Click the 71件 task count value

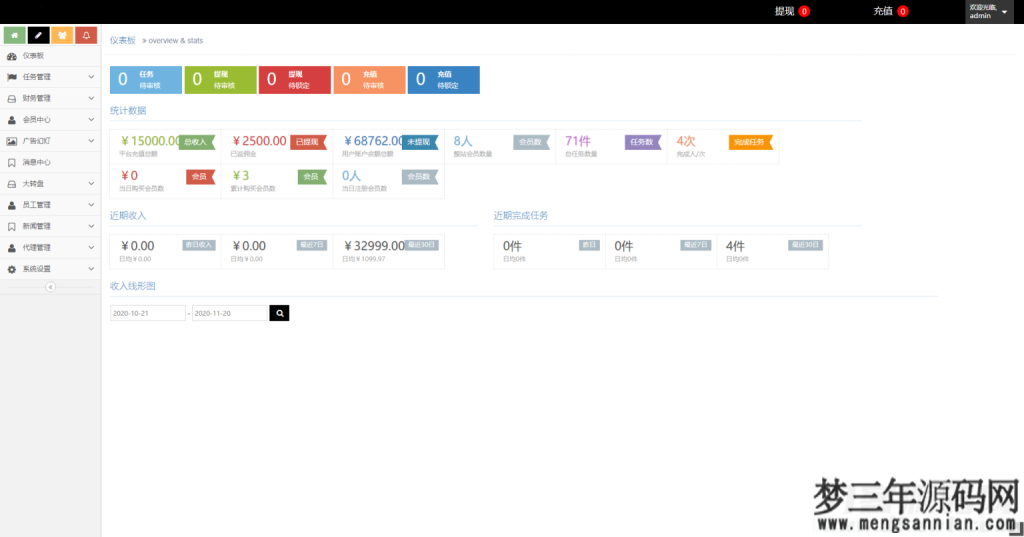tap(578, 141)
